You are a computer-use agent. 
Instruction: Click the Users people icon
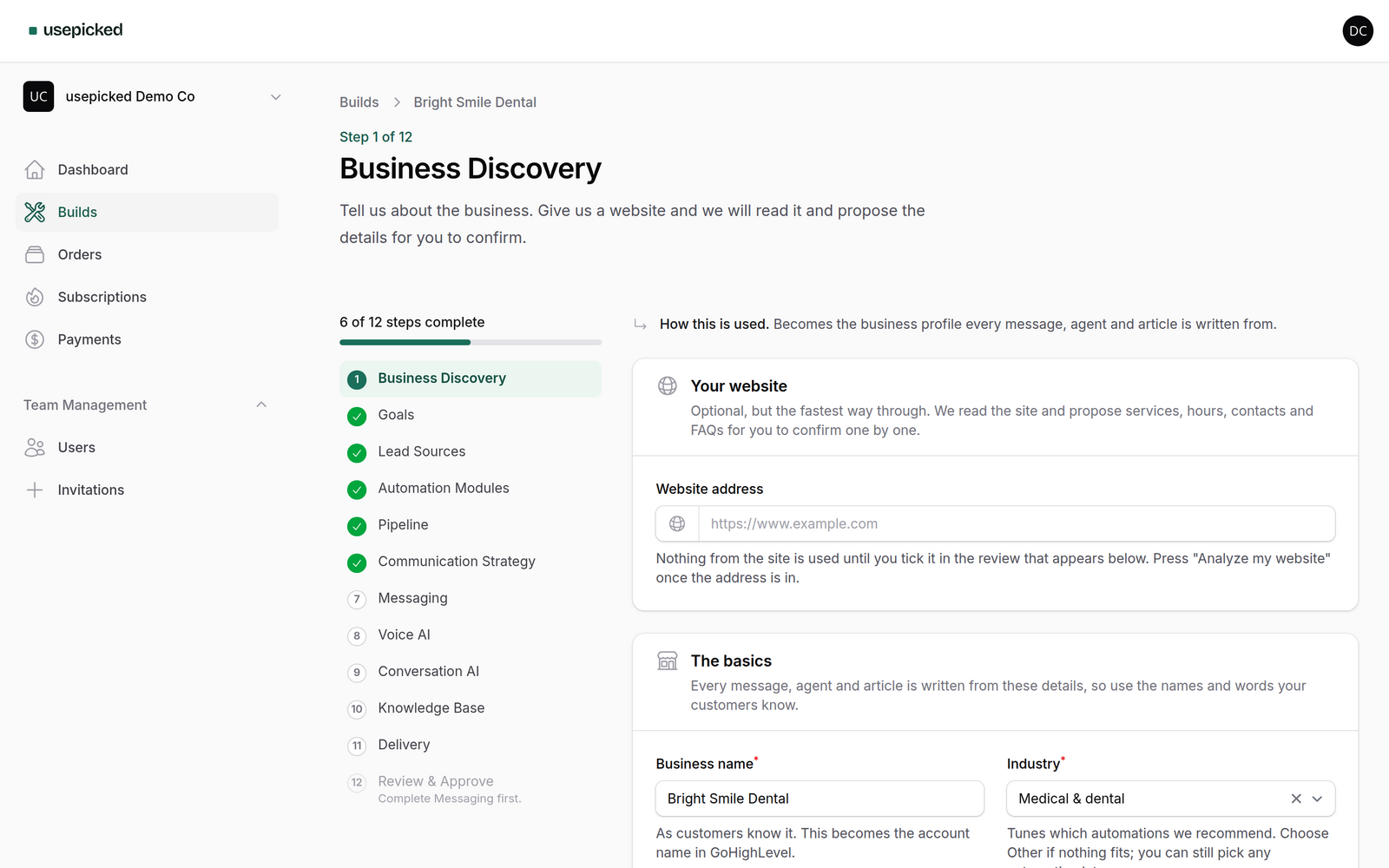coord(35,448)
